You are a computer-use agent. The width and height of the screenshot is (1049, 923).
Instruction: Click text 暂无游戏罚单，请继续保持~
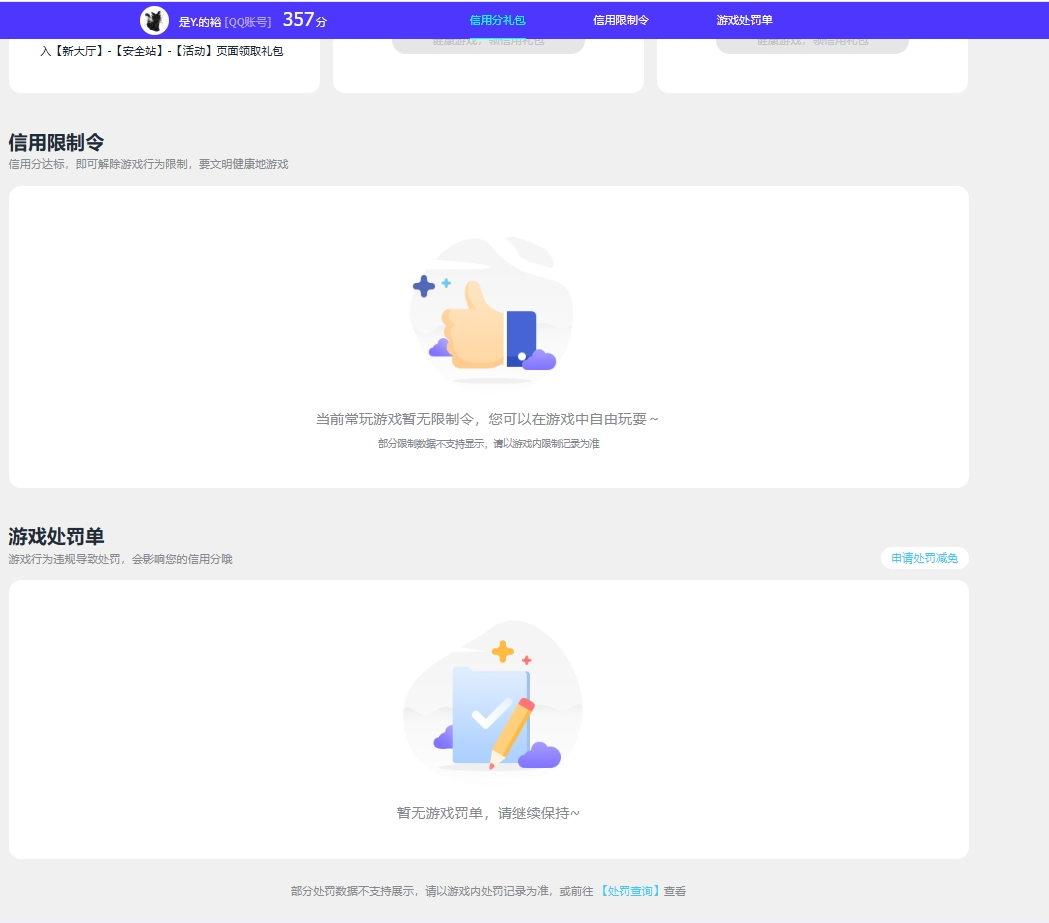488,813
